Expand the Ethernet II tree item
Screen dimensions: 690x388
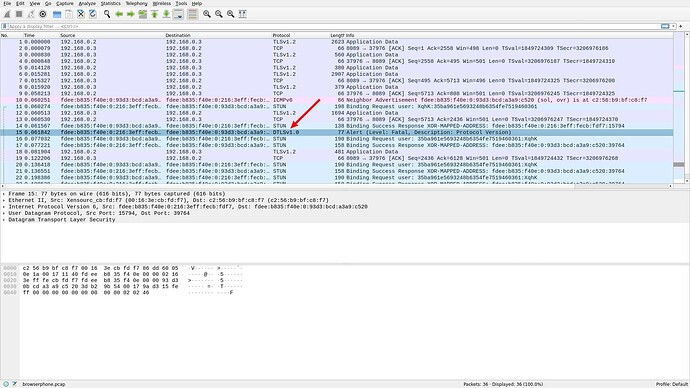pos(4,200)
